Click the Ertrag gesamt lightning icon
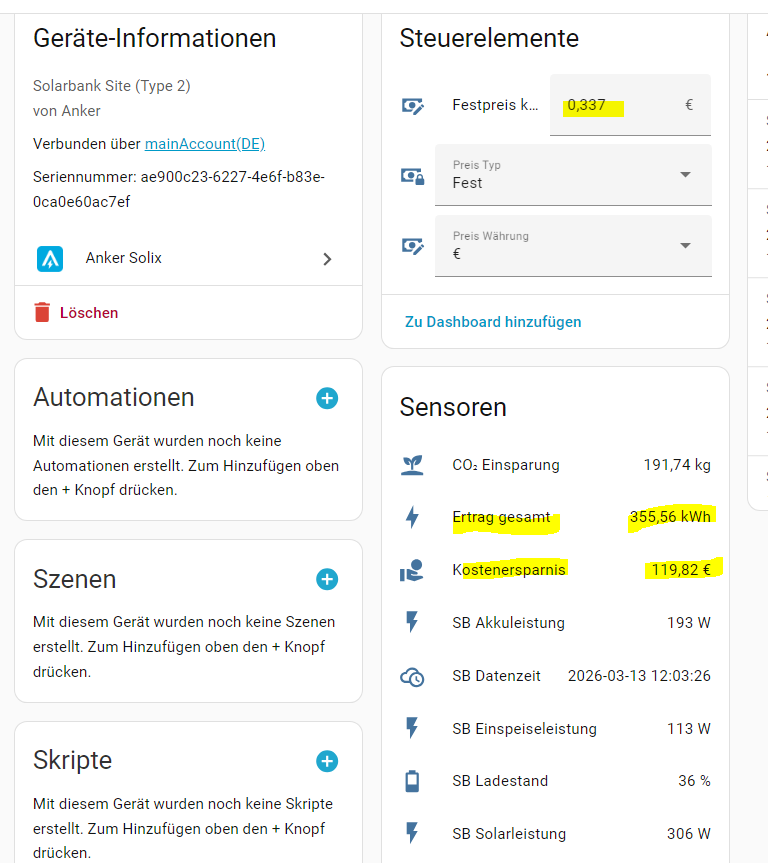The image size is (768, 863). coord(411,518)
